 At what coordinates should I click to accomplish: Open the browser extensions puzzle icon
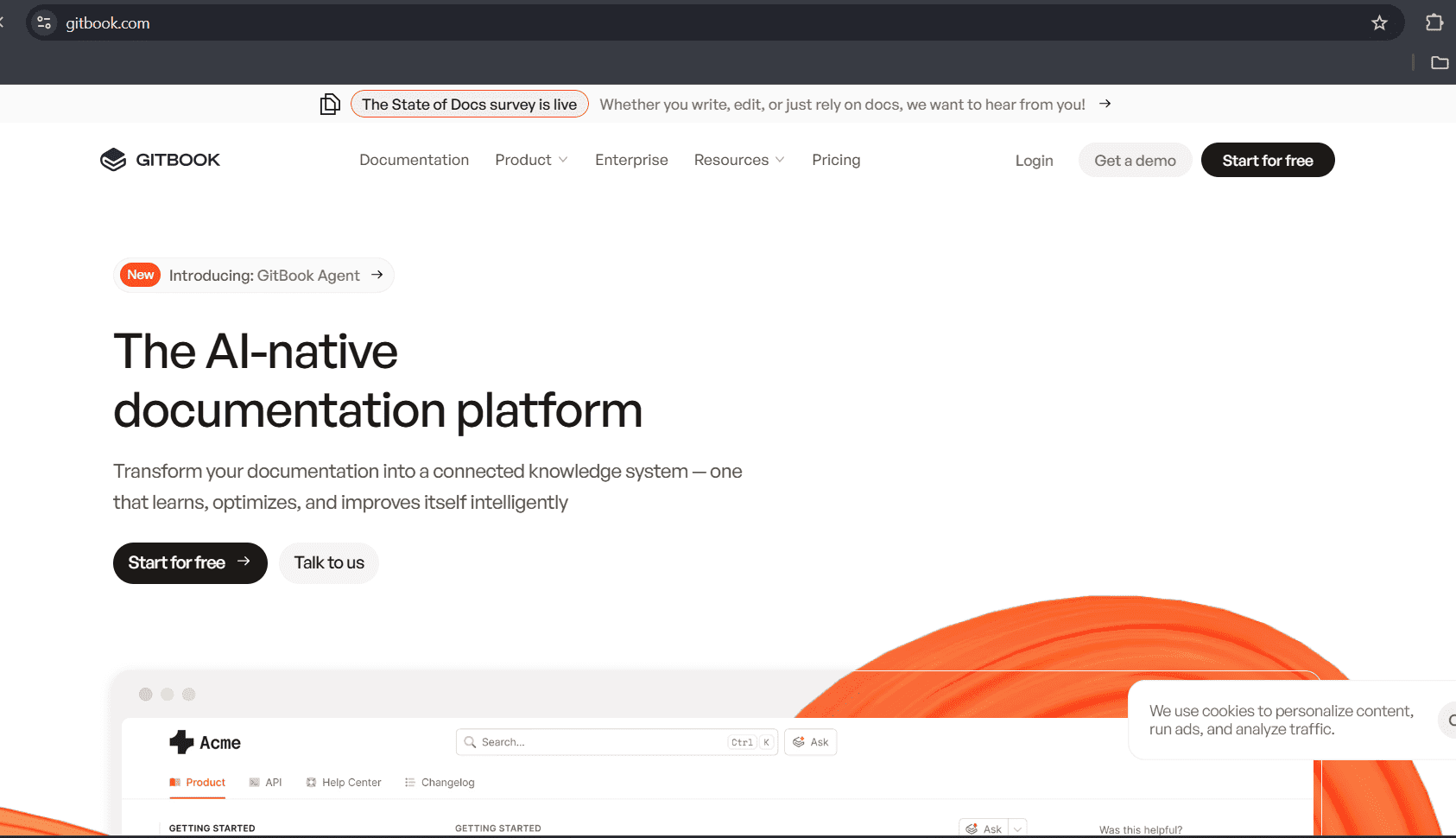(x=1434, y=22)
